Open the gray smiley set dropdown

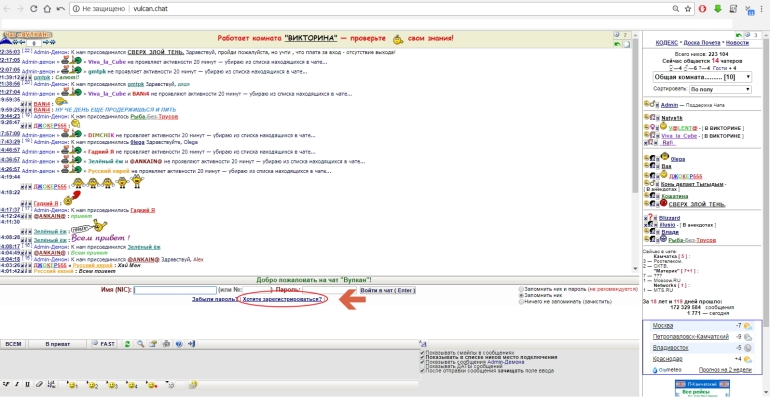pos(170,385)
